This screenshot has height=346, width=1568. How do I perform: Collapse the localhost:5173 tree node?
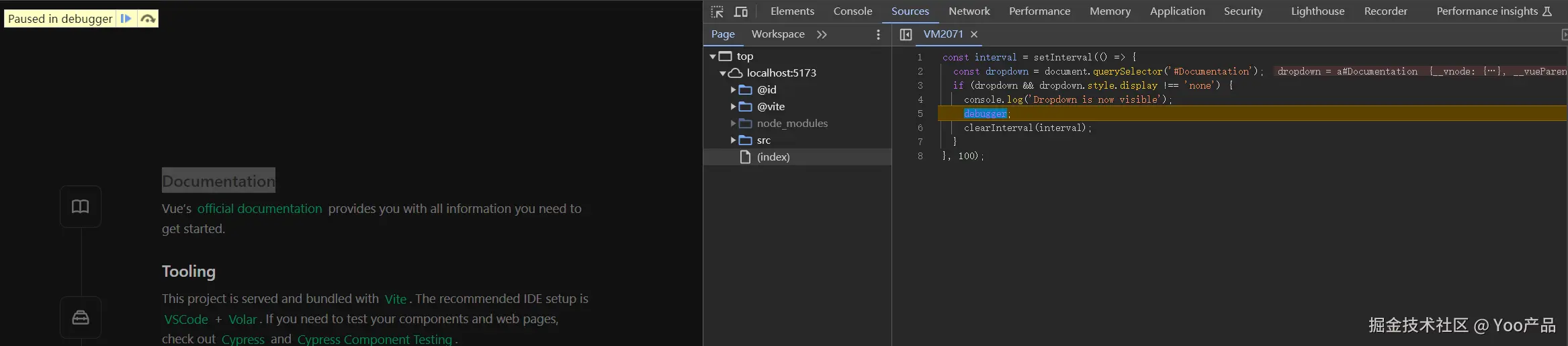[723, 73]
